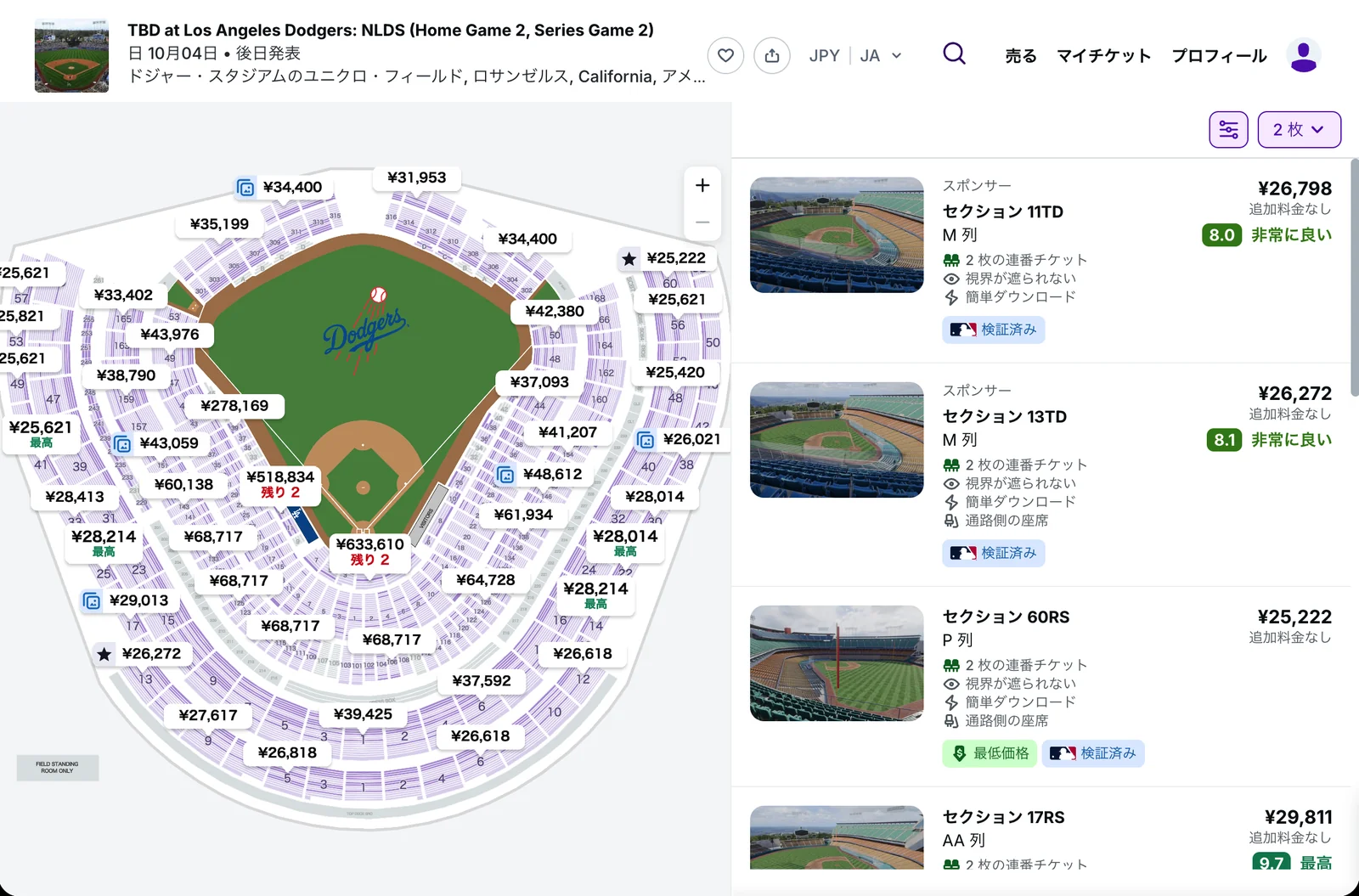The image size is (1359, 896).
Task: Click the star marker at ¥25,222
Action: [x=629, y=258]
